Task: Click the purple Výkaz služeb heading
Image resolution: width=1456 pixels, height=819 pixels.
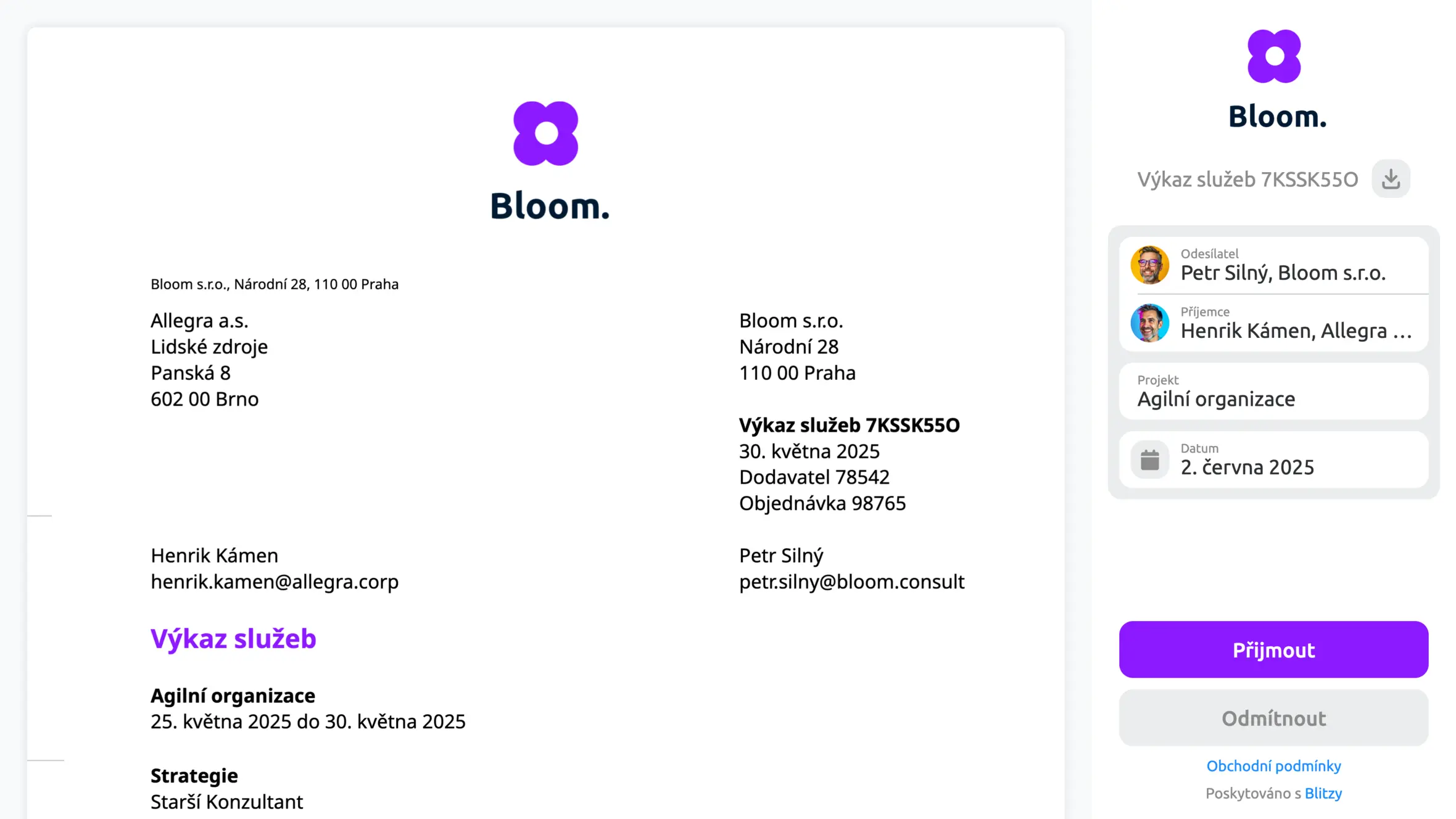Action: click(233, 638)
